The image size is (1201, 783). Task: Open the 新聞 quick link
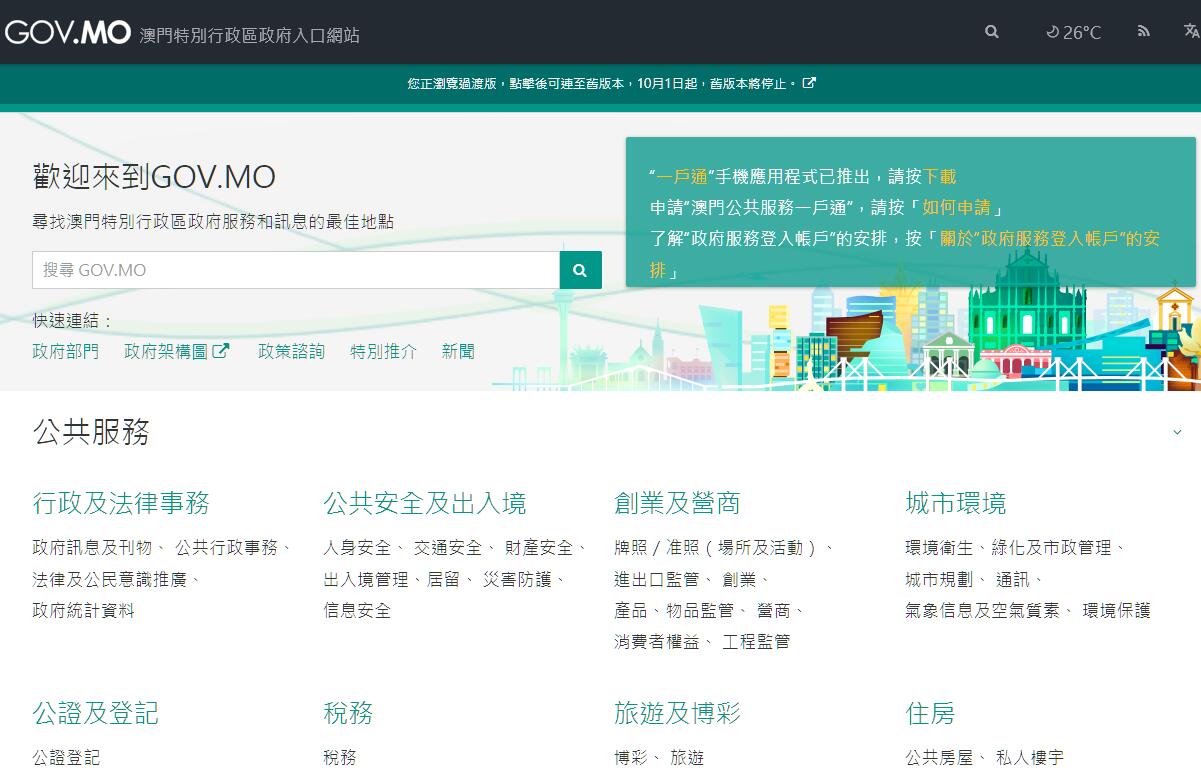pos(458,351)
